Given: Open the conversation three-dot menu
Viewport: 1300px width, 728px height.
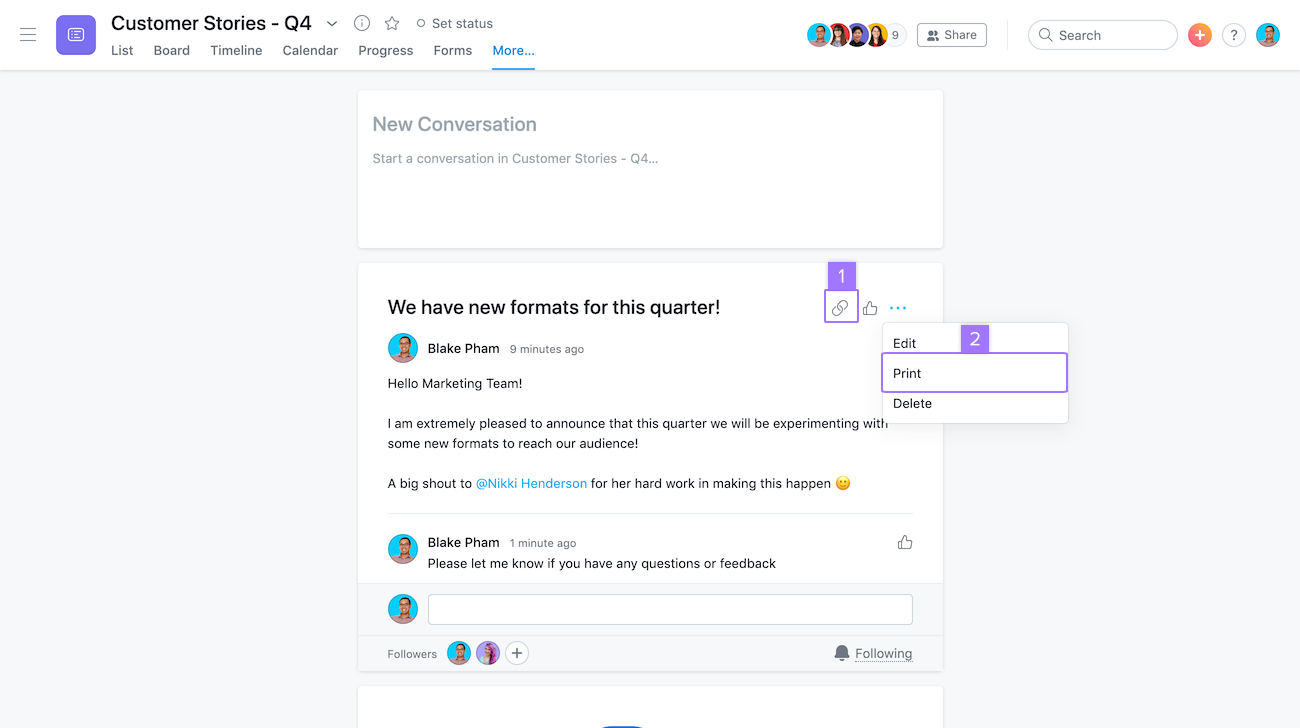Looking at the screenshot, I should coord(898,308).
